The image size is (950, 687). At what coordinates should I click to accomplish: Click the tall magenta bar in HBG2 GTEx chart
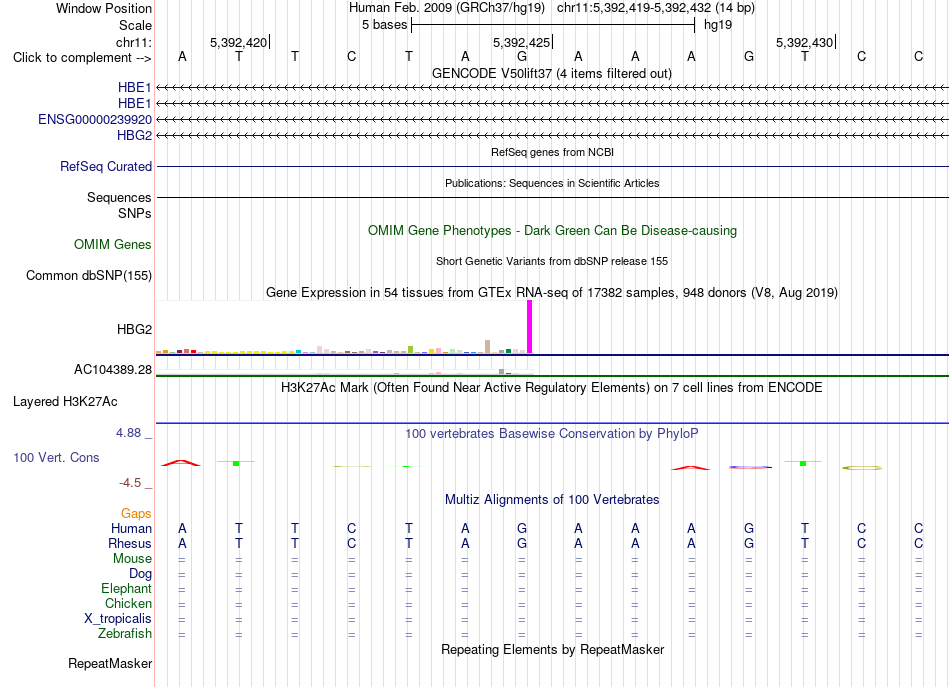(530, 327)
